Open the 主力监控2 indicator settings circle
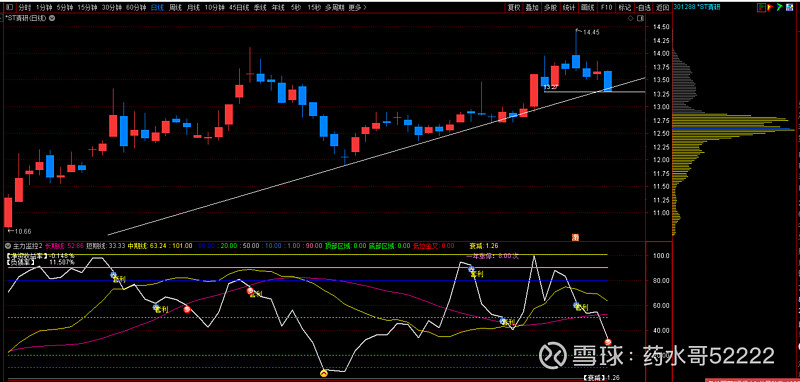The width and height of the screenshot is (800, 382). (x=8, y=245)
